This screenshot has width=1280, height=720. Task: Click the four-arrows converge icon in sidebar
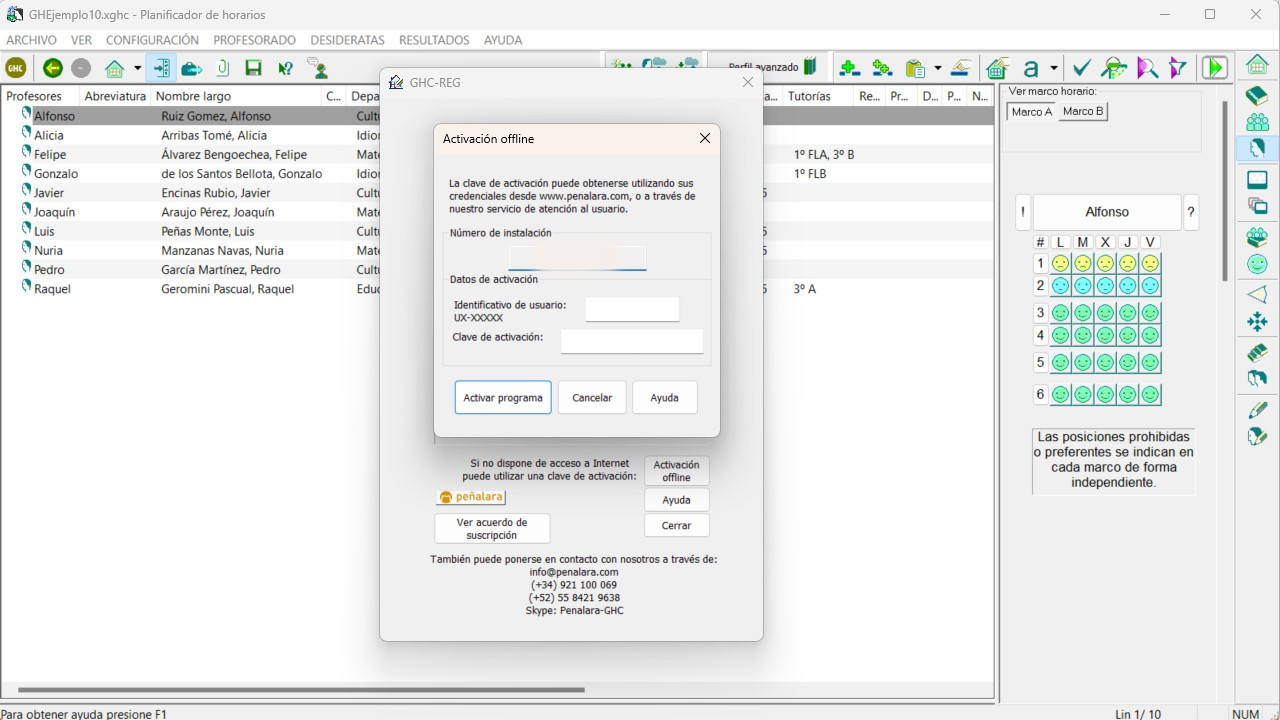pos(1257,322)
